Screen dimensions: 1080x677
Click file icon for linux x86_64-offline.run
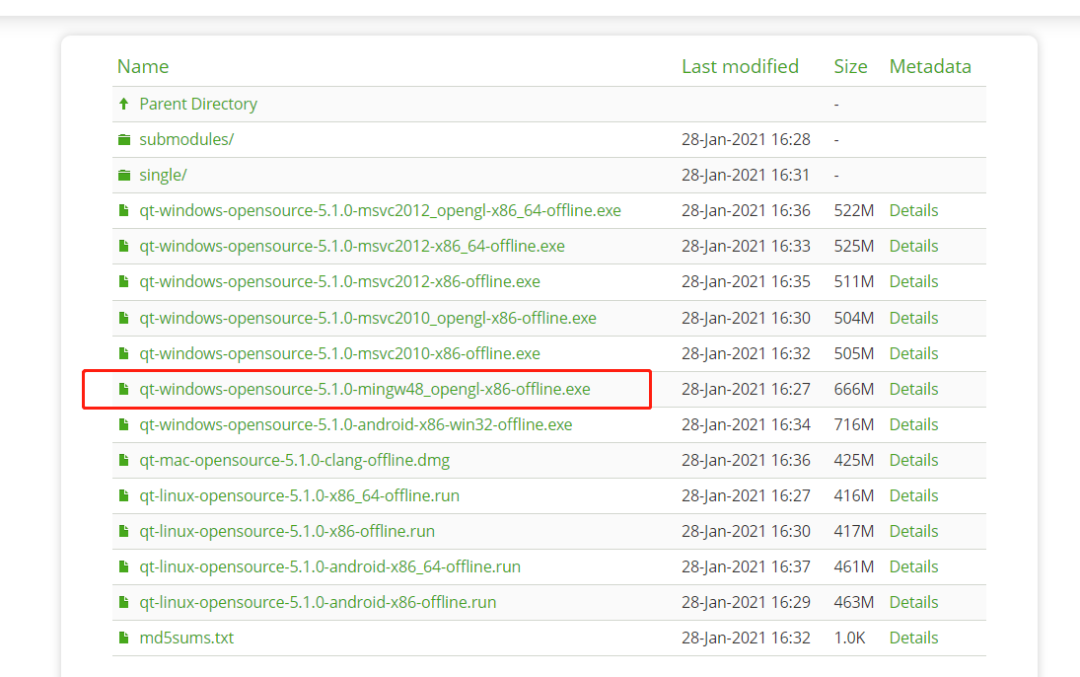(124, 496)
